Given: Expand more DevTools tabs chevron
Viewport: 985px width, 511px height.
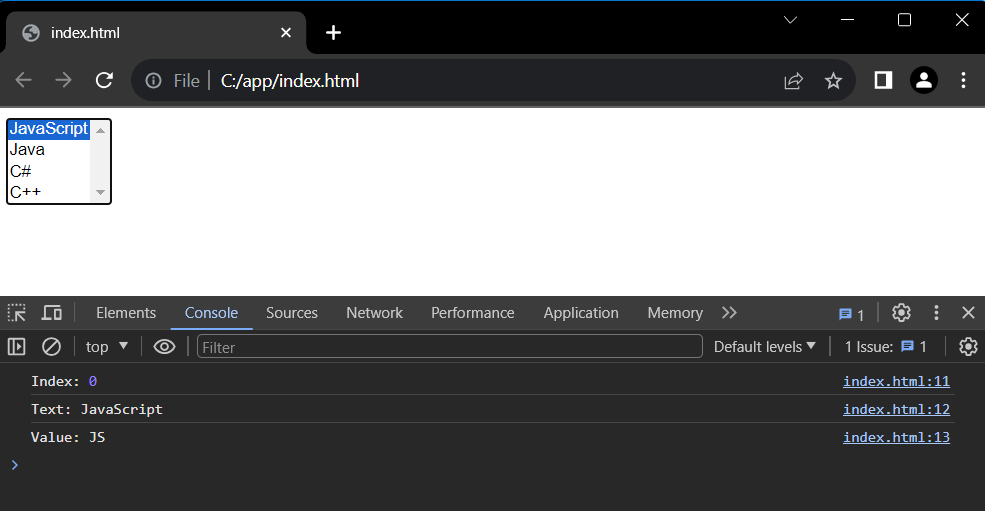Looking at the screenshot, I should [729, 313].
